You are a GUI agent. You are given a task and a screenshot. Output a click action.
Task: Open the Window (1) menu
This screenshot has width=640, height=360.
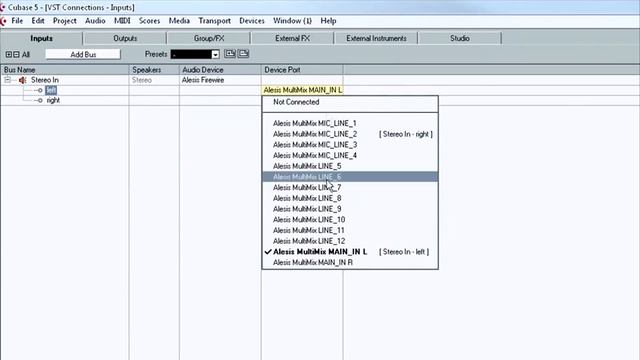[x=292, y=21]
